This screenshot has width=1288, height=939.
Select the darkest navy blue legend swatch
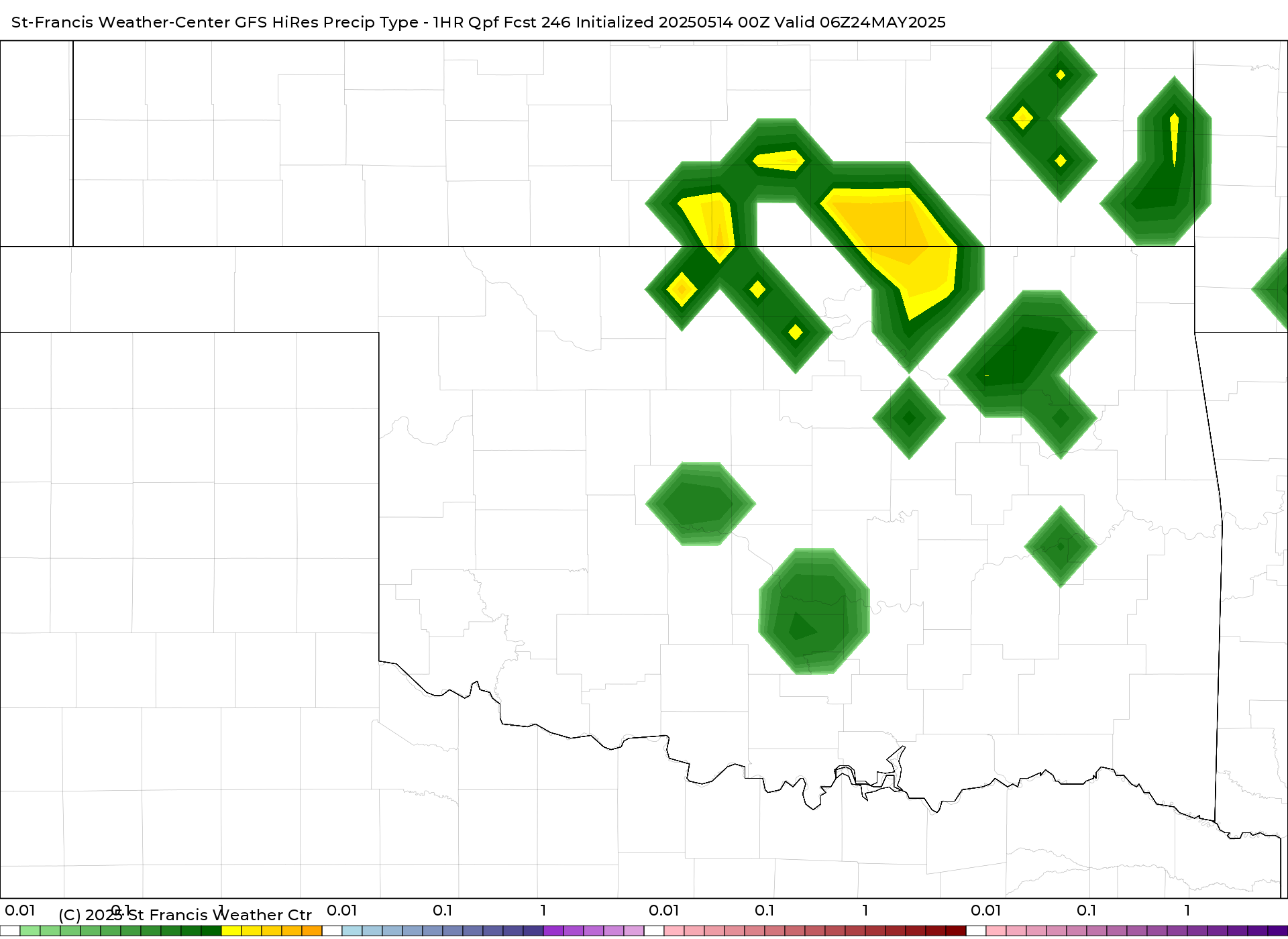click(533, 931)
